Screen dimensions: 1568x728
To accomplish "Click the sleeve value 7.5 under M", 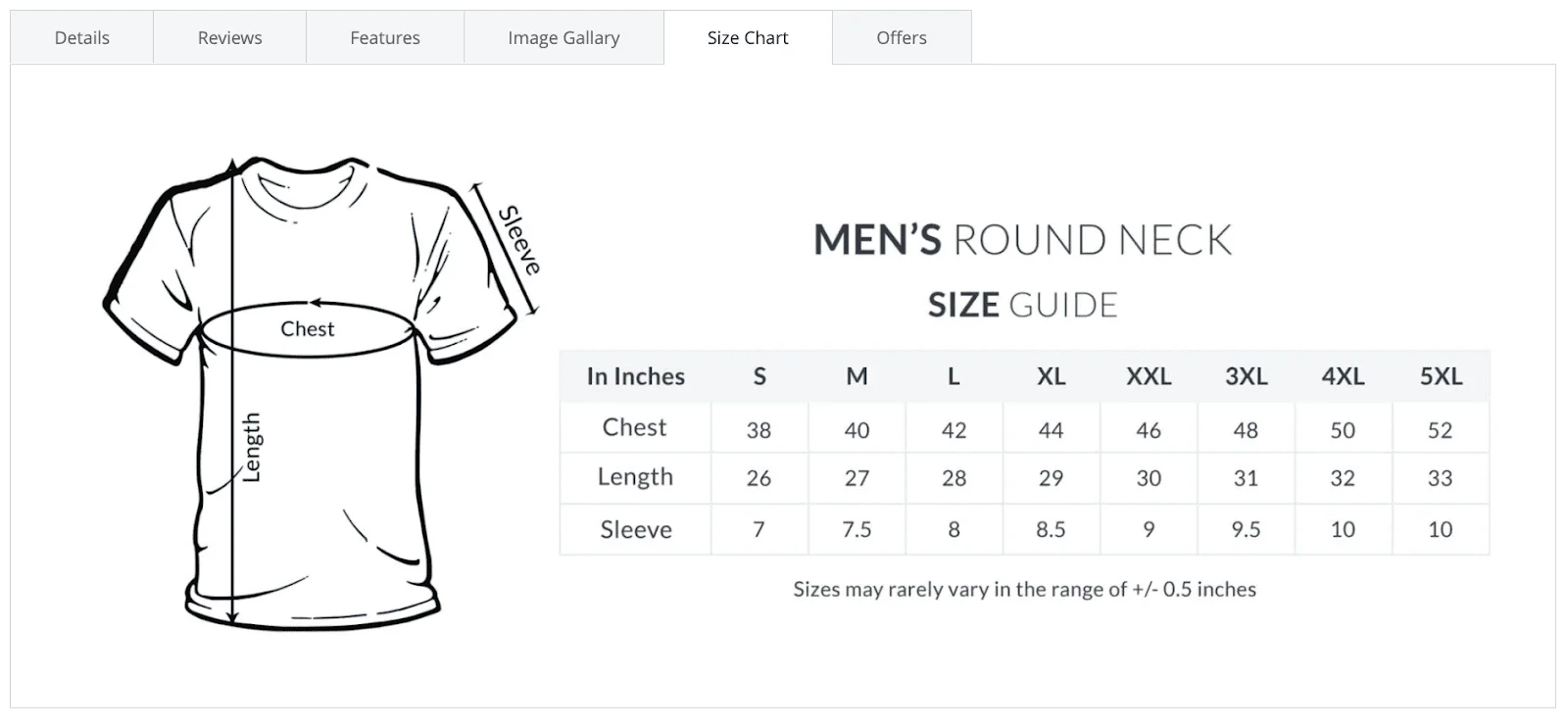I will click(857, 529).
